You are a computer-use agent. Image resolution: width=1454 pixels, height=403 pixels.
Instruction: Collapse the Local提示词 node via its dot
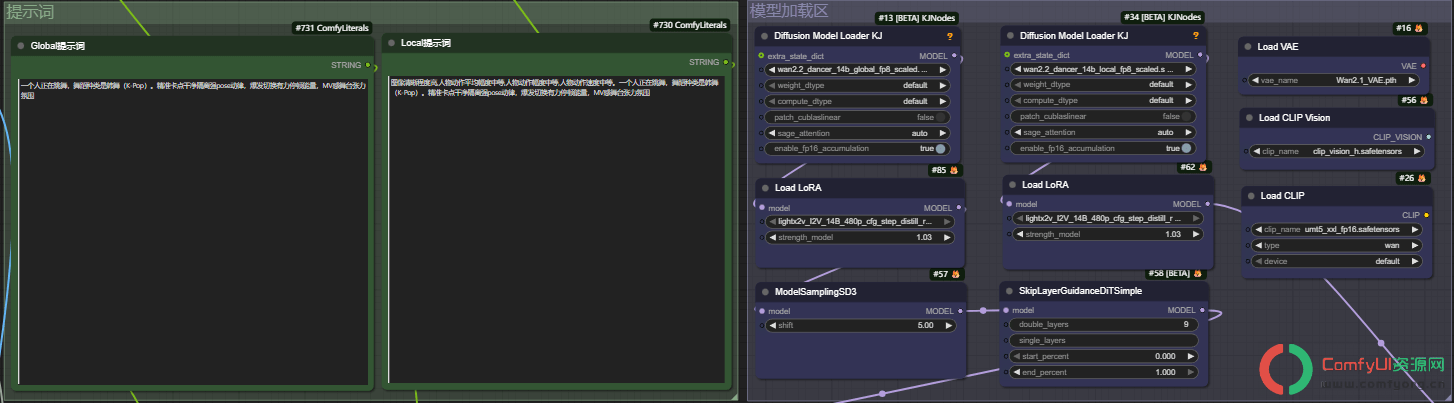pos(391,44)
